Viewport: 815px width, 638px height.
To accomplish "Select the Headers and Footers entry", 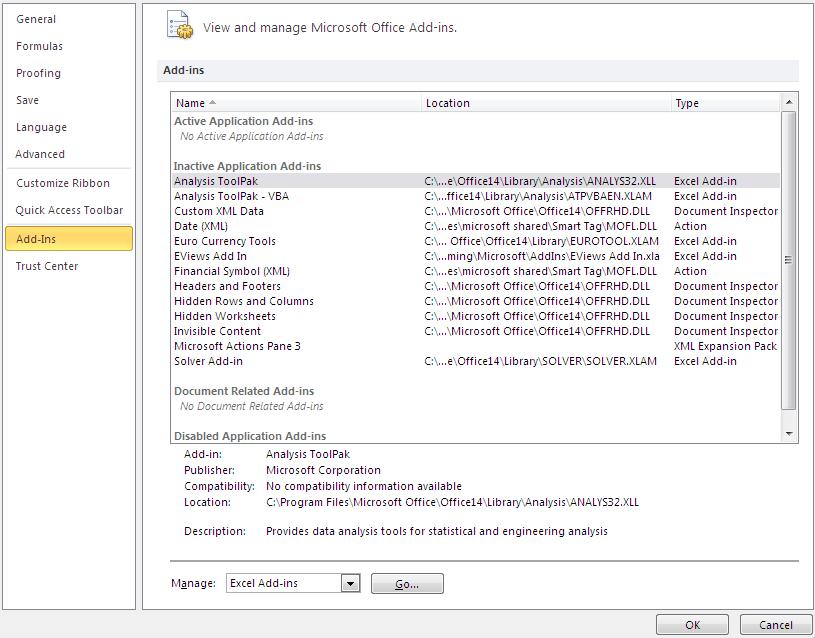I will point(476,286).
